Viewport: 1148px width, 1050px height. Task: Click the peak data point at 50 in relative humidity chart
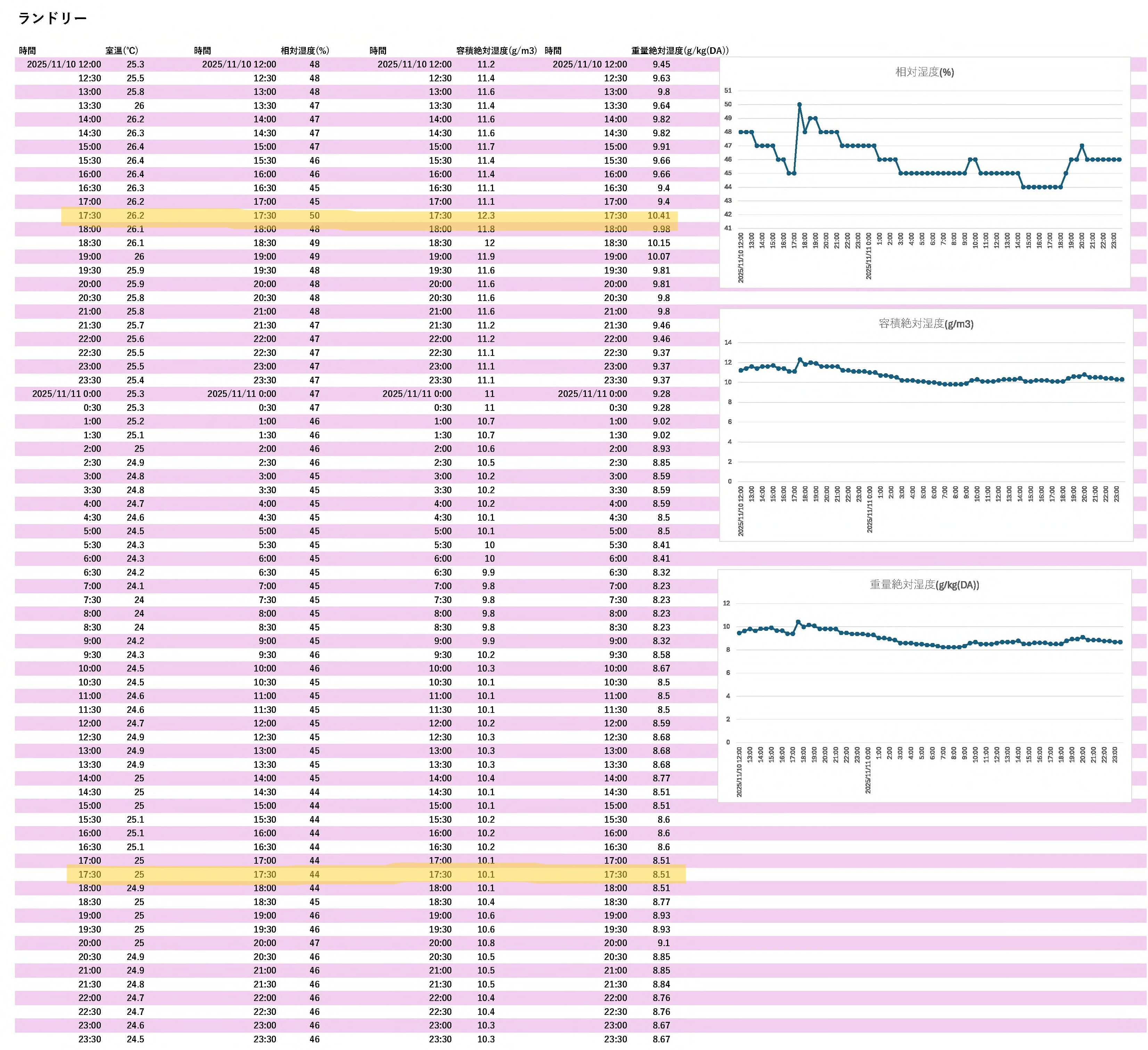pos(799,105)
